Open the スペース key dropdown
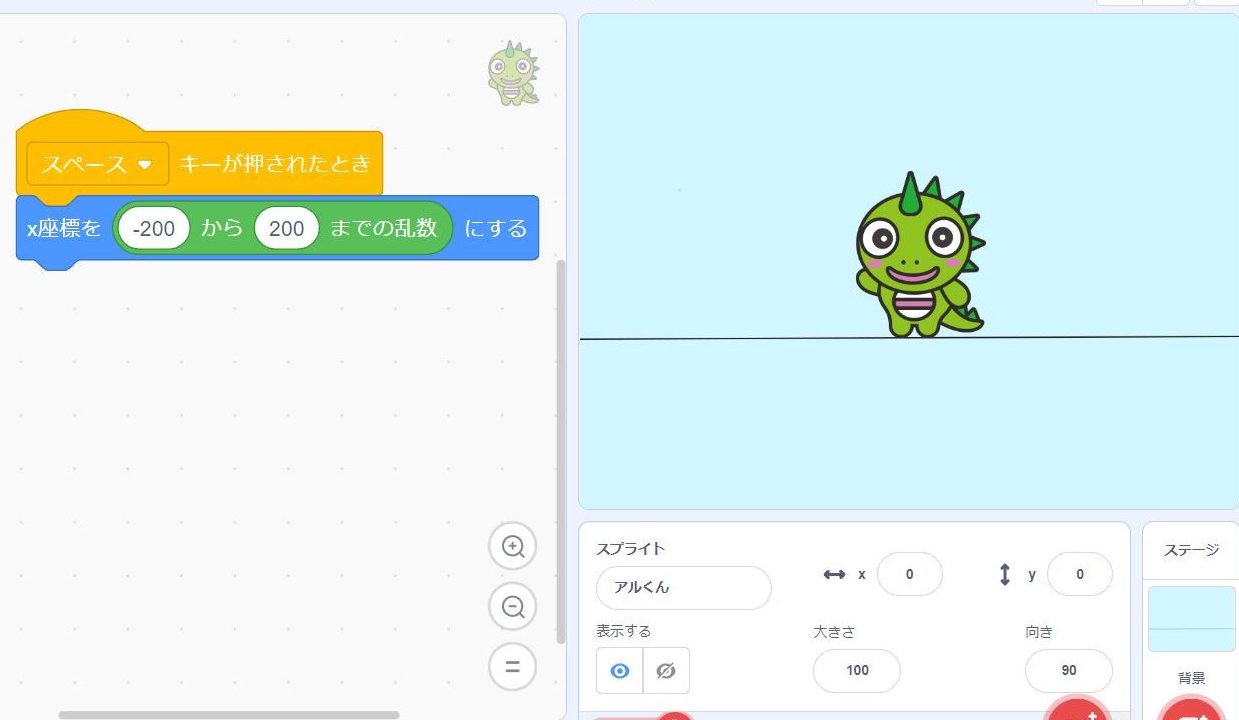This screenshot has height=720, width=1239. tap(98, 164)
